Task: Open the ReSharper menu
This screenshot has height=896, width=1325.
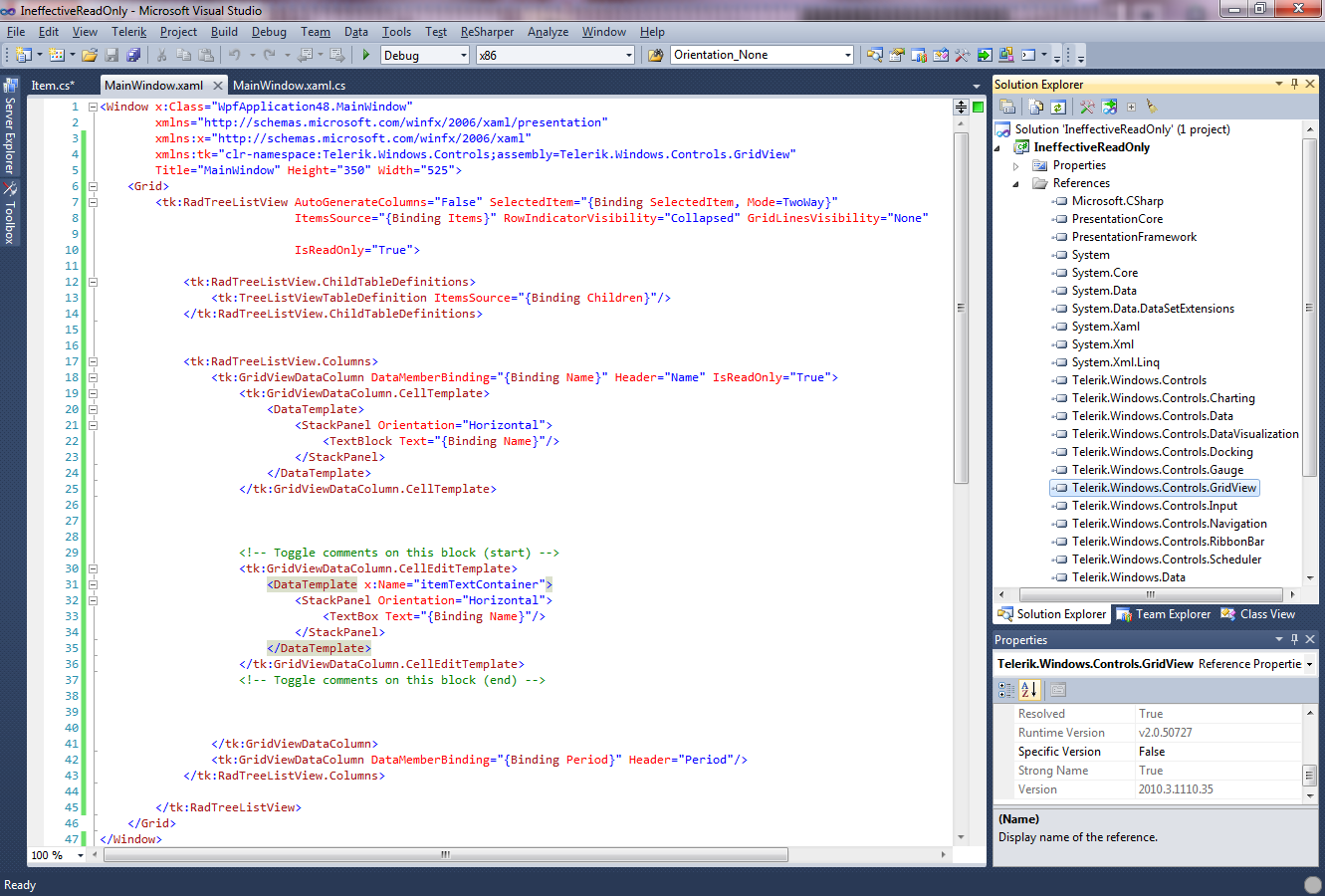Action: 487,32
